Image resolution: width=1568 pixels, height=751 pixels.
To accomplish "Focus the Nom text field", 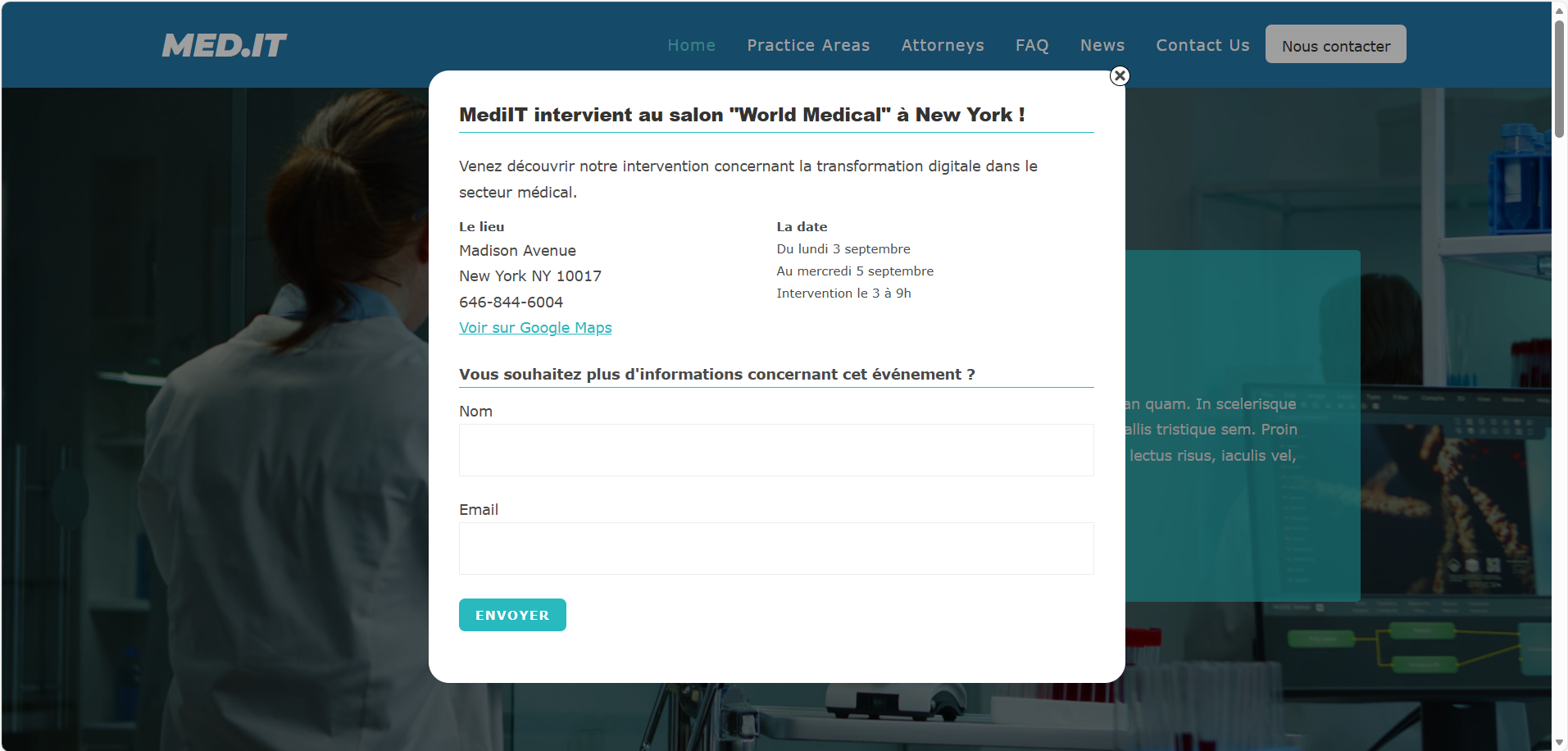I will pos(775,450).
